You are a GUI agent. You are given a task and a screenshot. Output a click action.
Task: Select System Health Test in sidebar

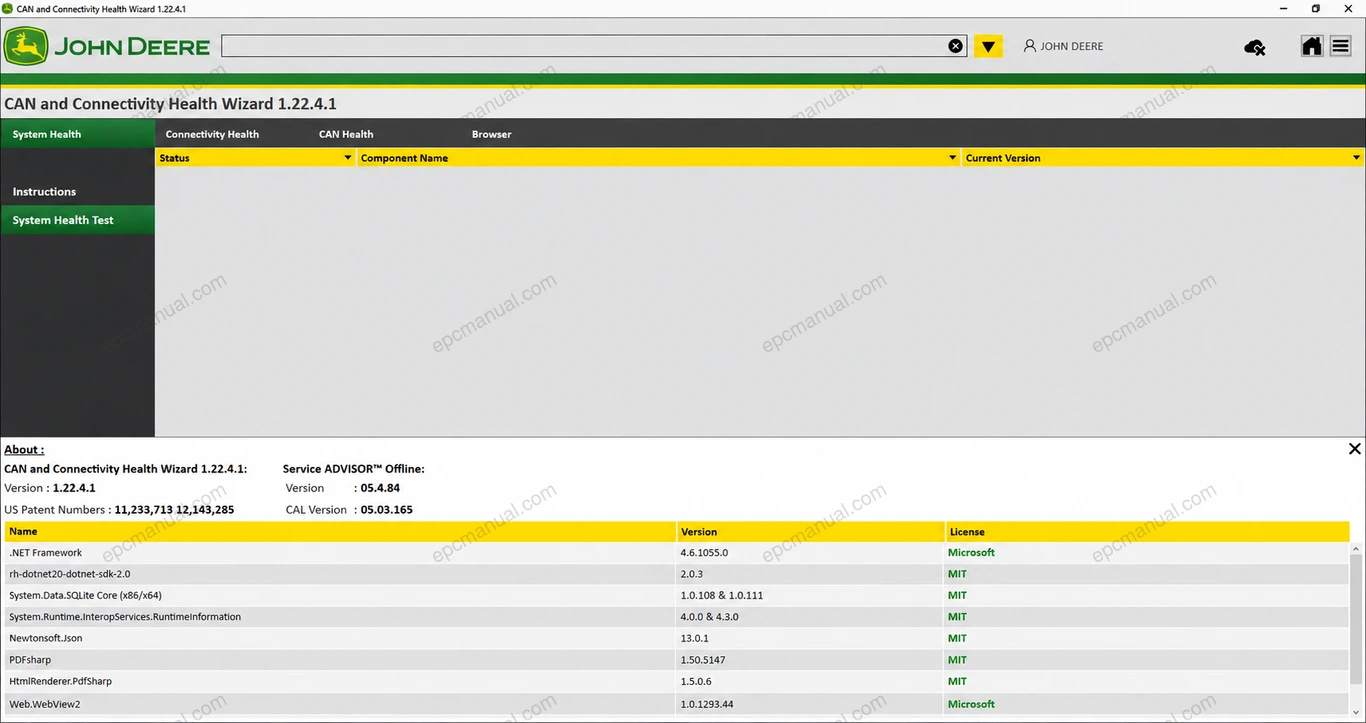78,220
